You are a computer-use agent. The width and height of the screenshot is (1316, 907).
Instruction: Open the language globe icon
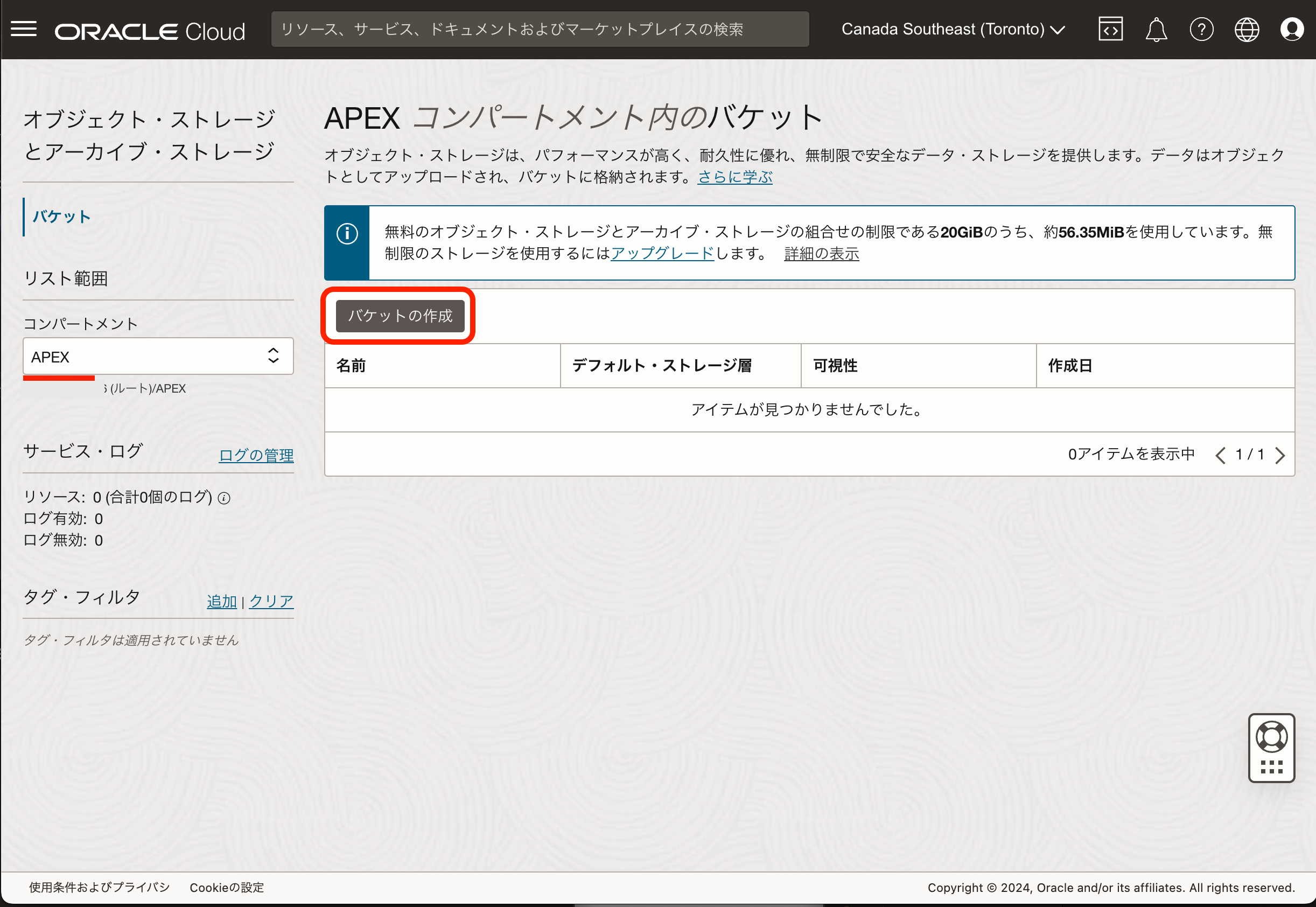1247,29
